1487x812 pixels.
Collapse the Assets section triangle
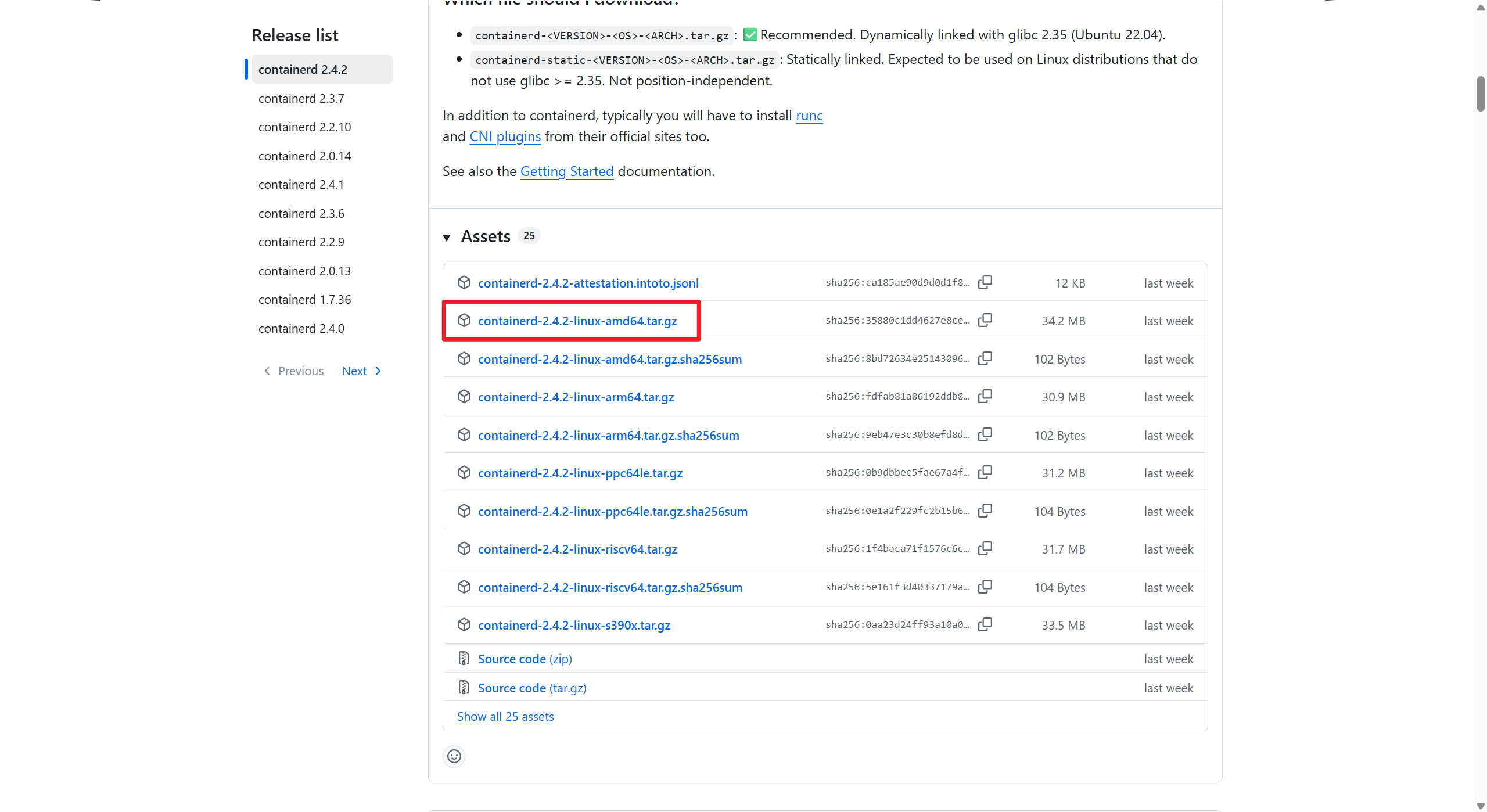447,237
